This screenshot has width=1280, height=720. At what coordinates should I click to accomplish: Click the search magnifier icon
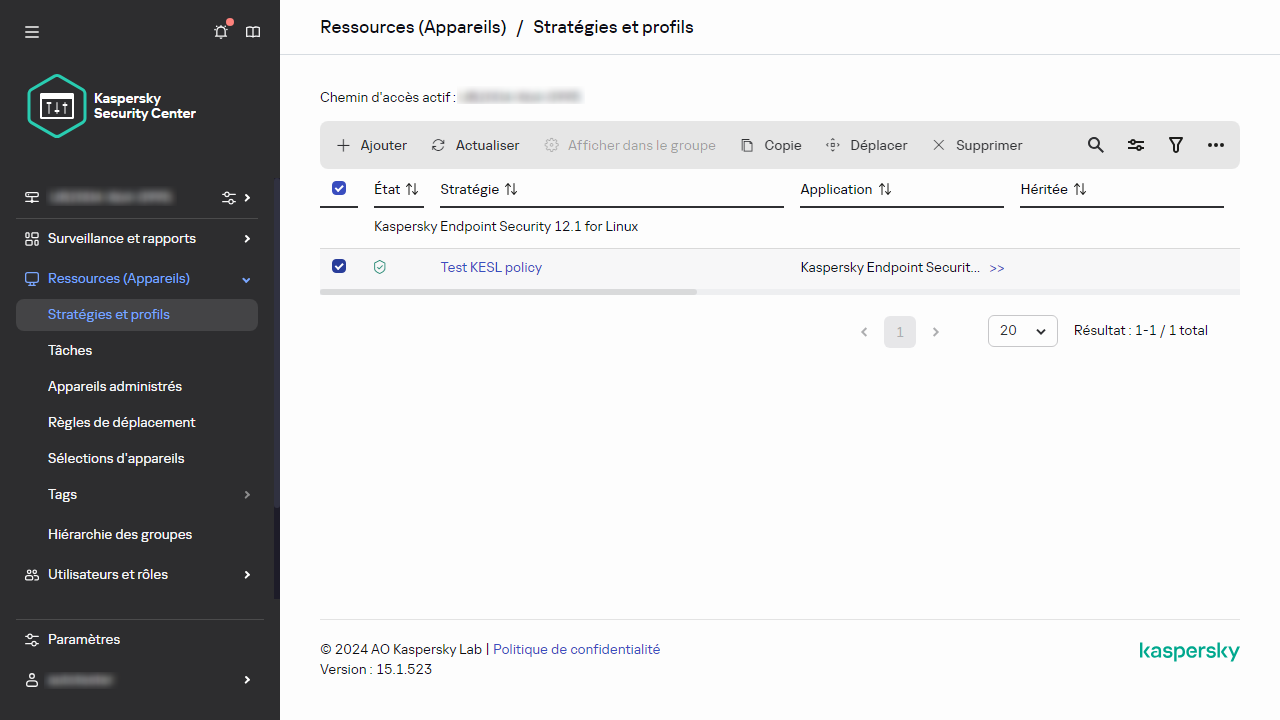[x=1096, y=145]
